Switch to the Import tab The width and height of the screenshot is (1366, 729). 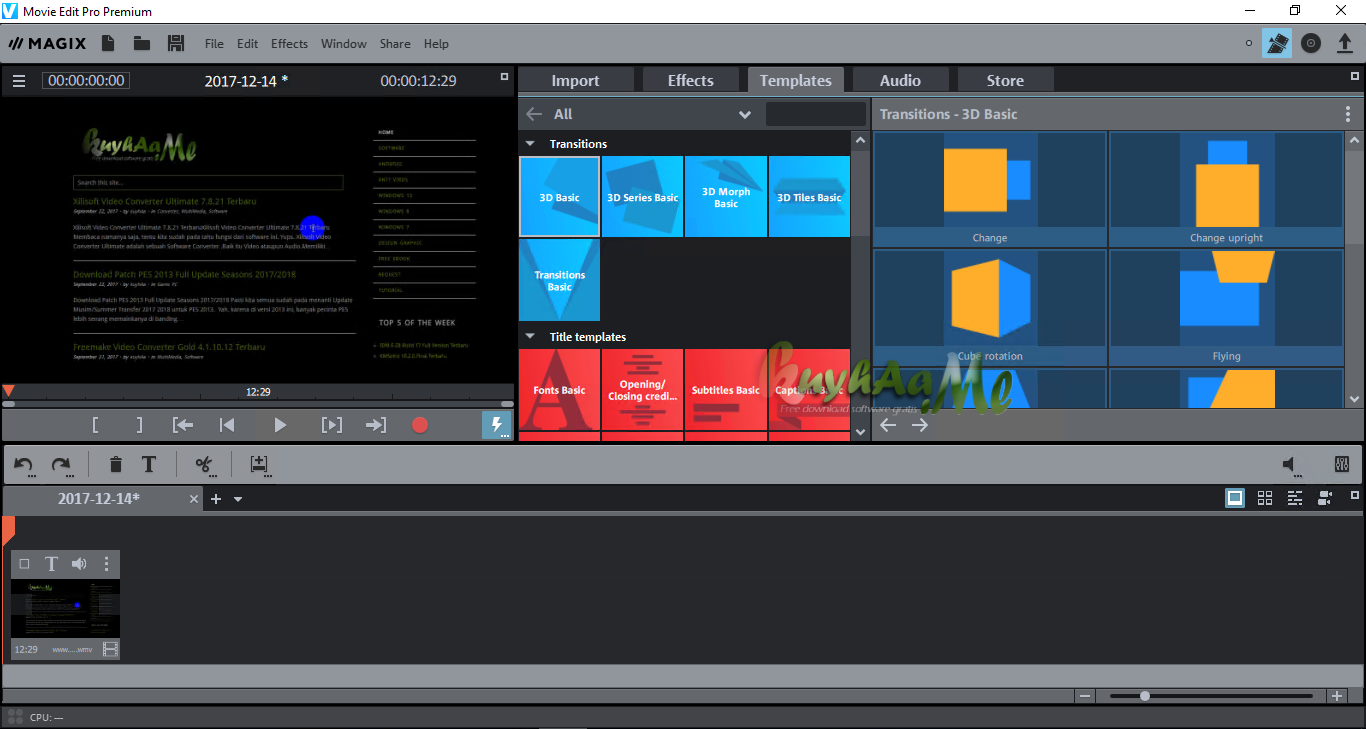pos(576,80)
